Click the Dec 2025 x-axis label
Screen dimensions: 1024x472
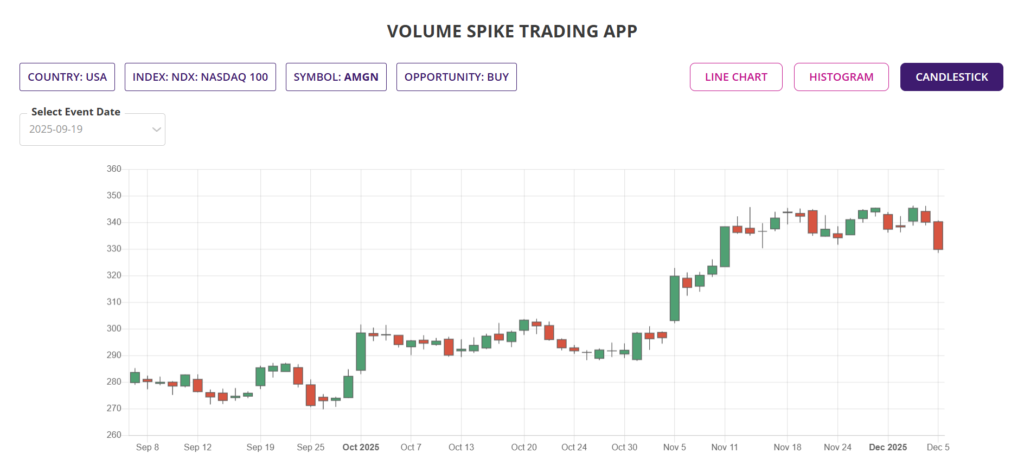pyautogui.click(x=887, y=447)
